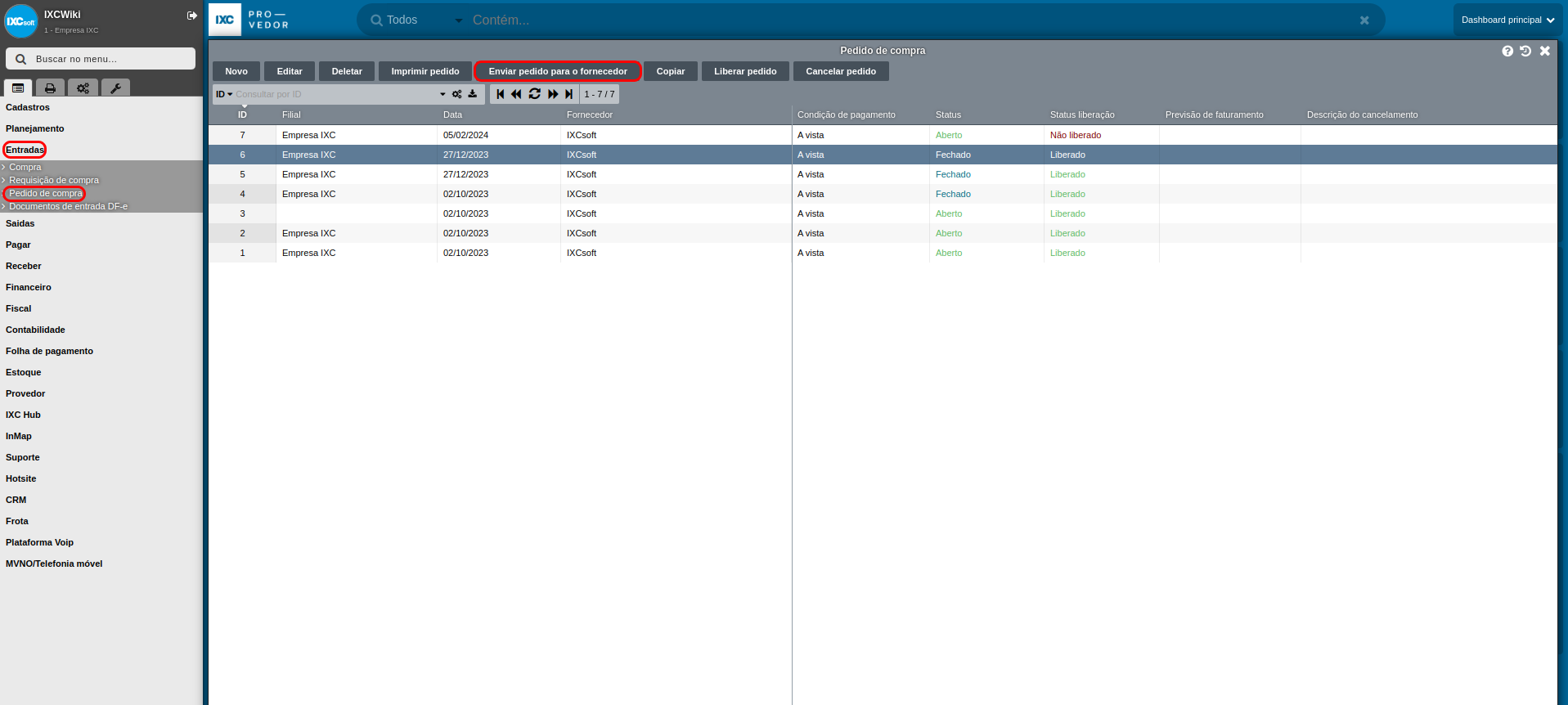Viewport: 1568px width, 705px height.
Task: Open the CRM menu
Action: 16,500
